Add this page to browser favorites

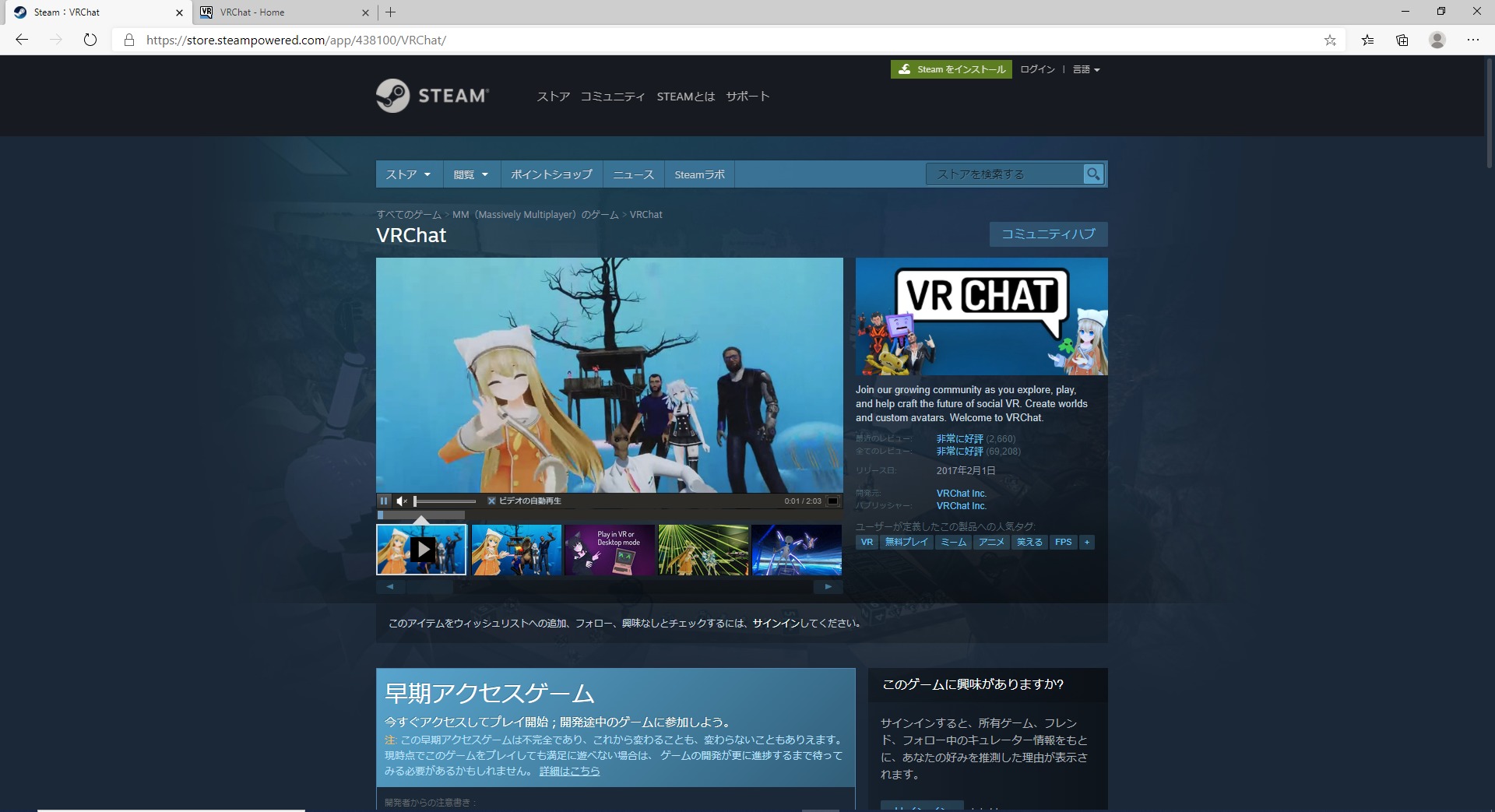[1331, 40]
